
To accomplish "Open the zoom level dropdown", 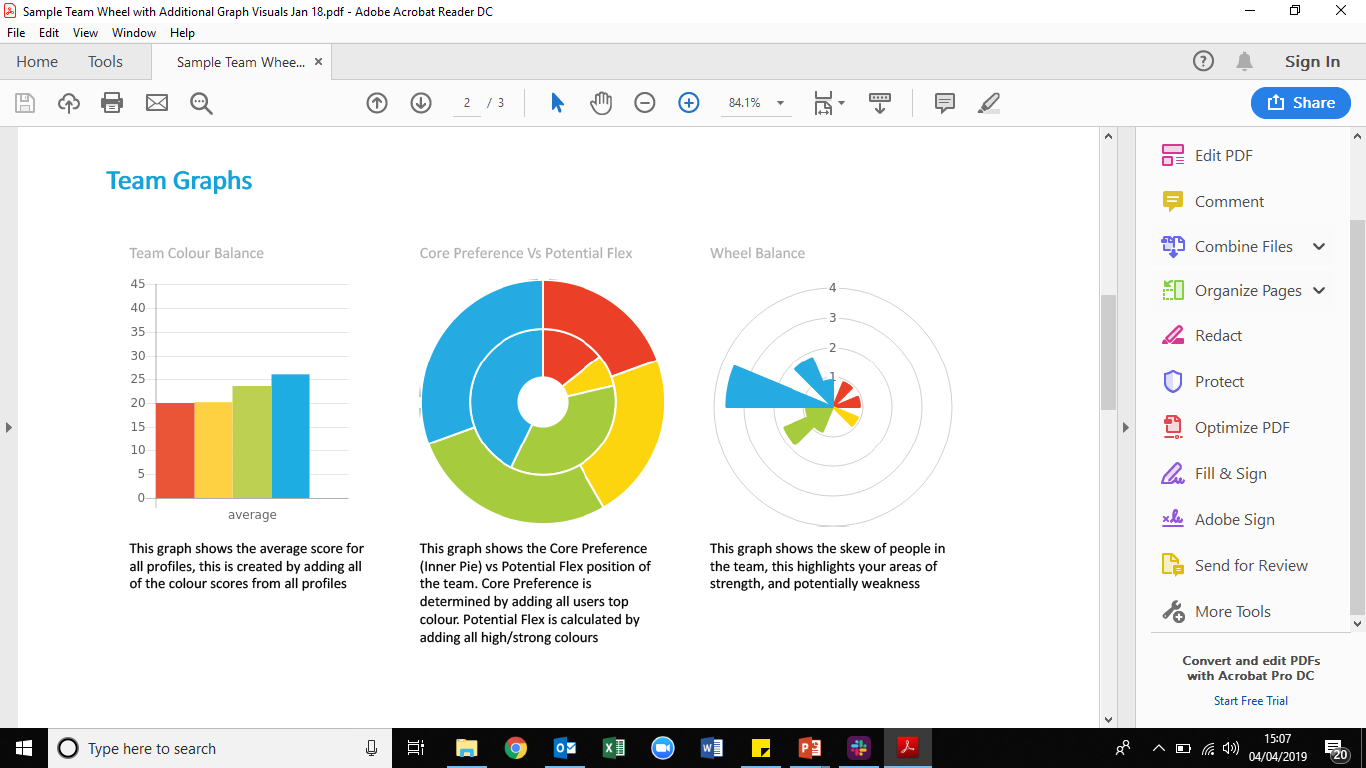I will 780,103.
